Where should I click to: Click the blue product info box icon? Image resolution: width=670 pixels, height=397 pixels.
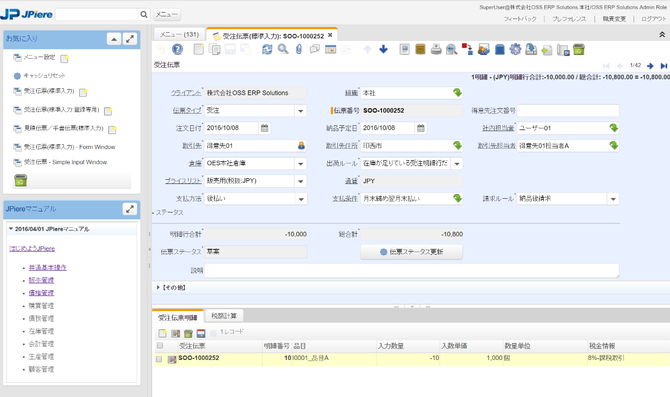(x=500, y=49)
